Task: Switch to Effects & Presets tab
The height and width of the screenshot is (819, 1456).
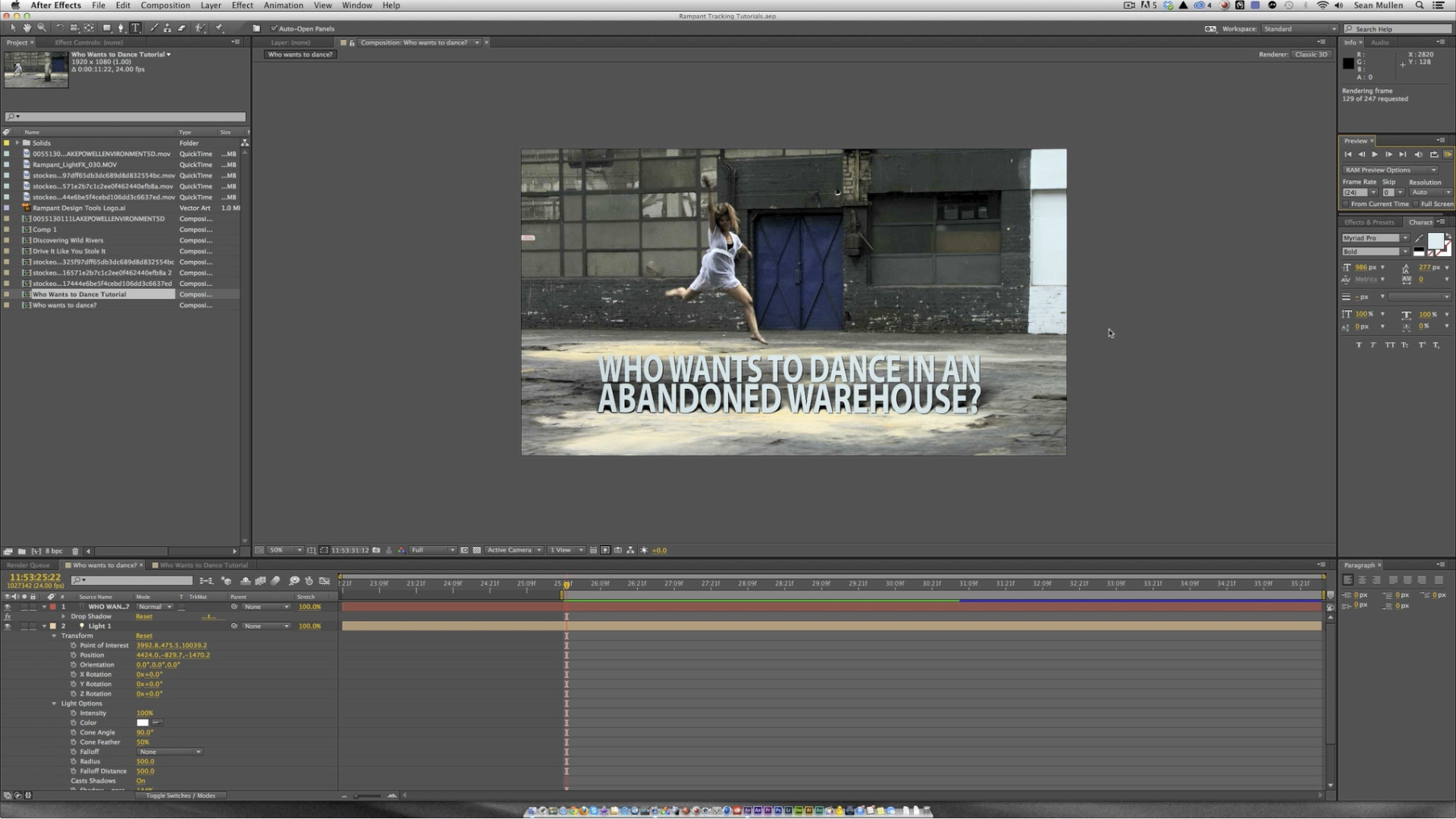Action: pyautogui.click(x=1368, y=222)
